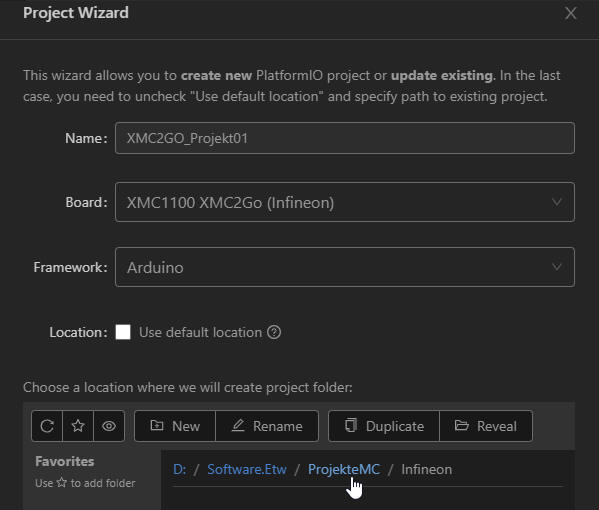The height and width of the screenshot is (510, 599).
Task: Click the star icon to add favorite folder
Action: (78, 426)
